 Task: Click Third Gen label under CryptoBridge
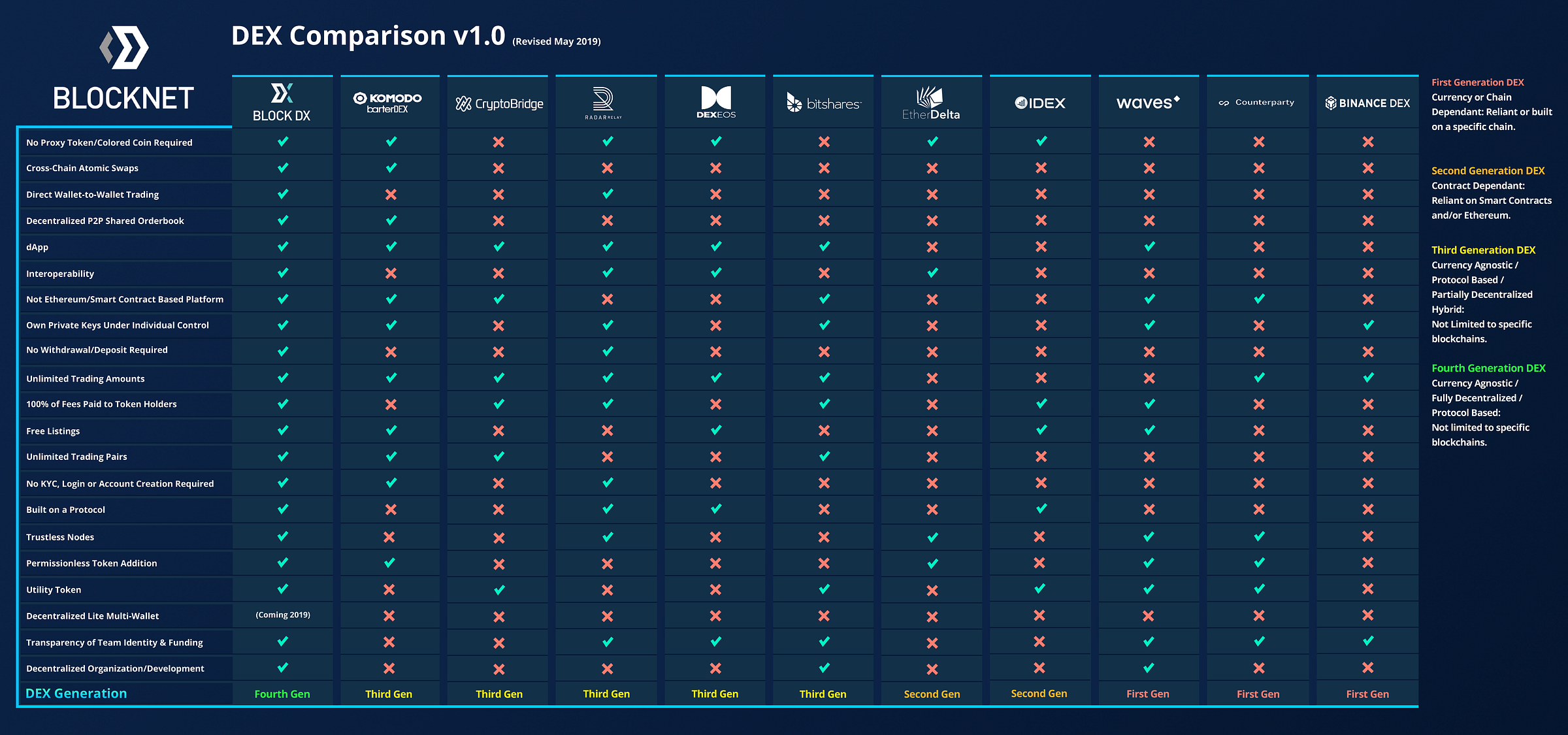coord(499,694)
